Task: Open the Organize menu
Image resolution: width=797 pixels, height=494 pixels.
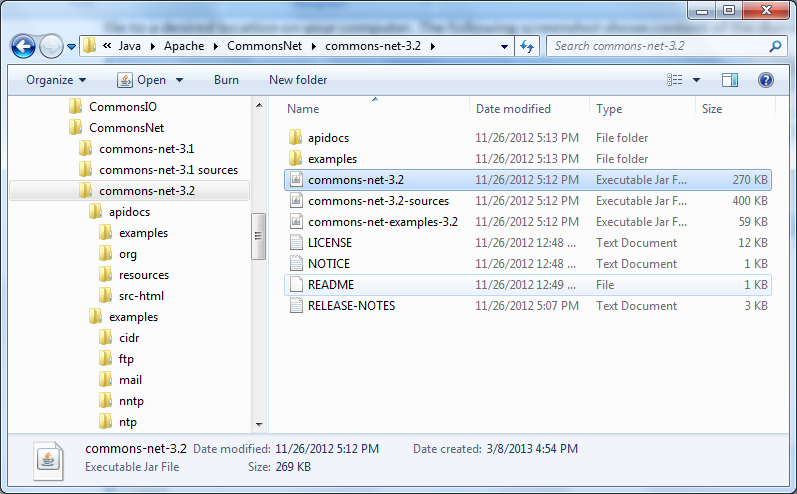Action: [56, 80]
